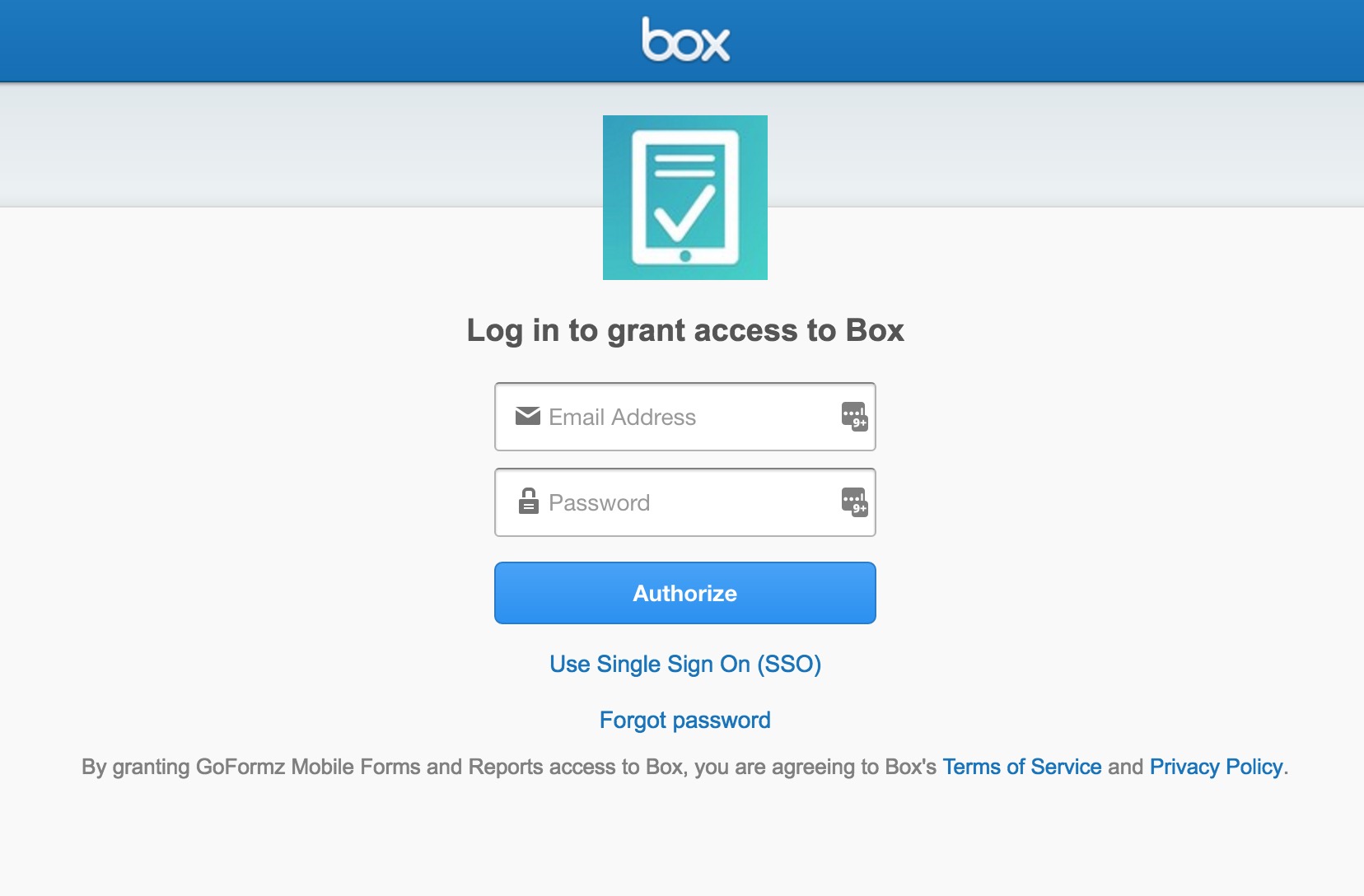This screenshot has height=896, width=1364.
Task: Click the envelope icon in the Email field
Action: point(528,416)
